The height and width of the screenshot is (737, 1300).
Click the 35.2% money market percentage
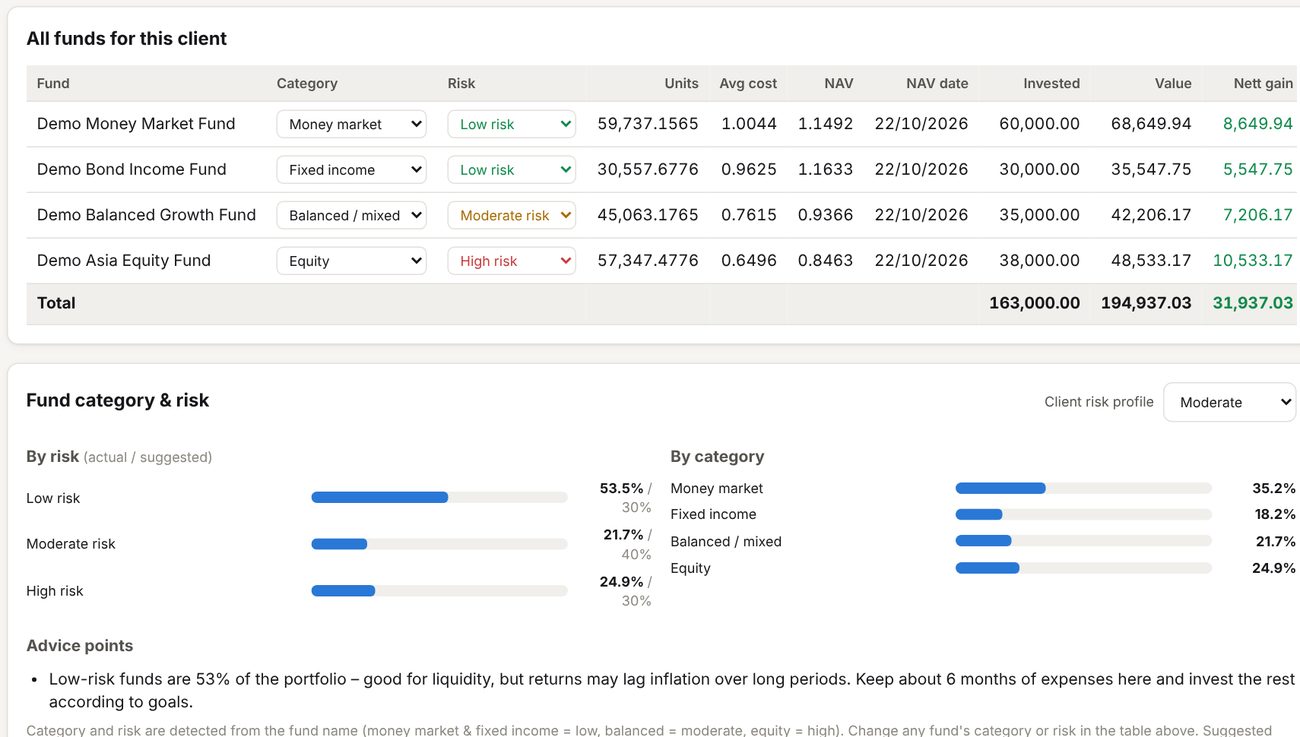1274,488
